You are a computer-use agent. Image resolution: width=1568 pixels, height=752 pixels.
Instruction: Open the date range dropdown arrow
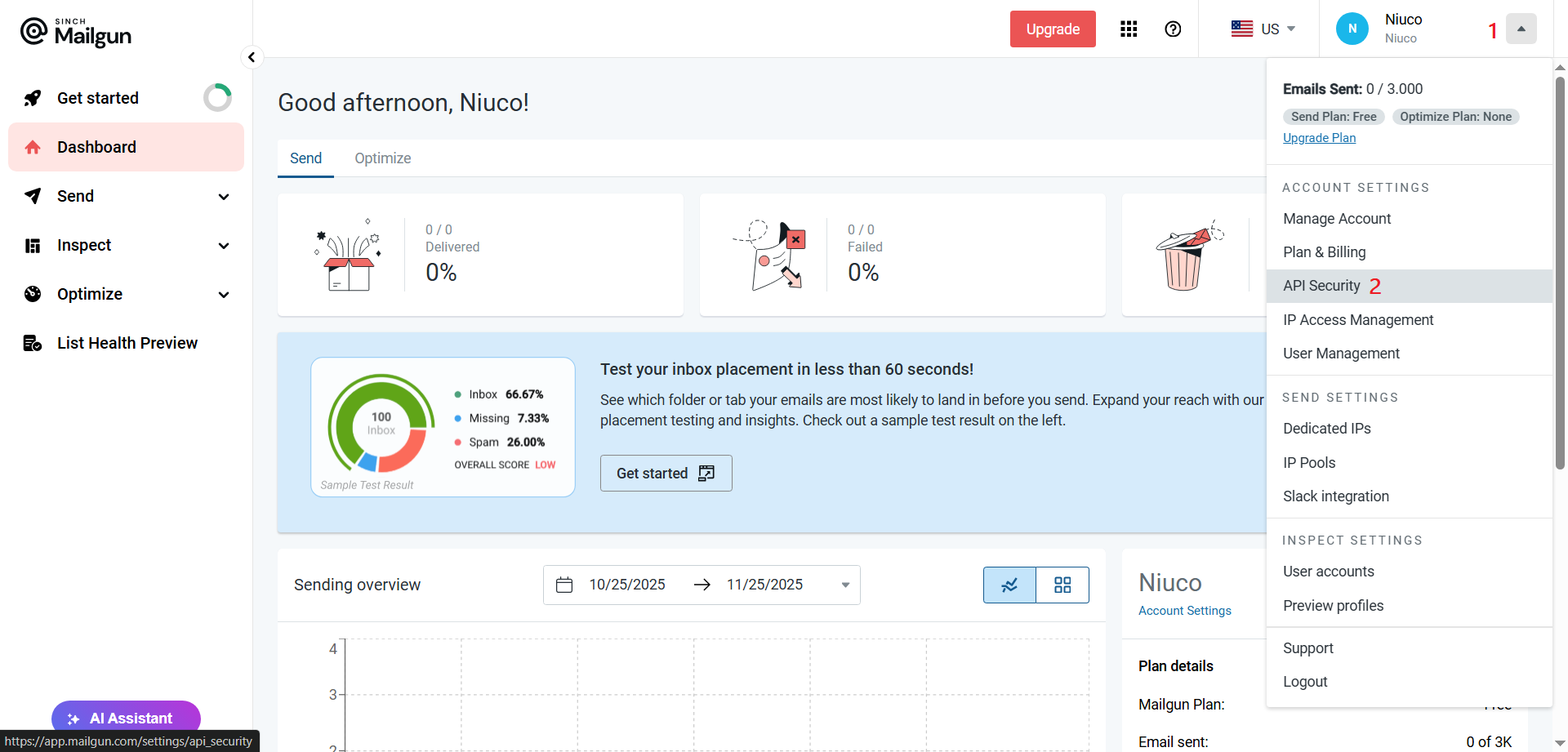845,585
